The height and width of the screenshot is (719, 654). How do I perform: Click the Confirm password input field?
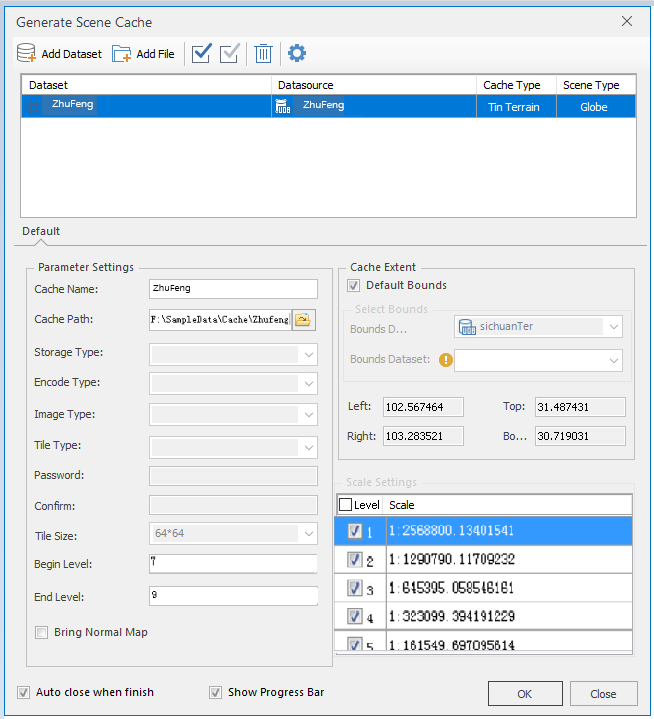[233, 505]
